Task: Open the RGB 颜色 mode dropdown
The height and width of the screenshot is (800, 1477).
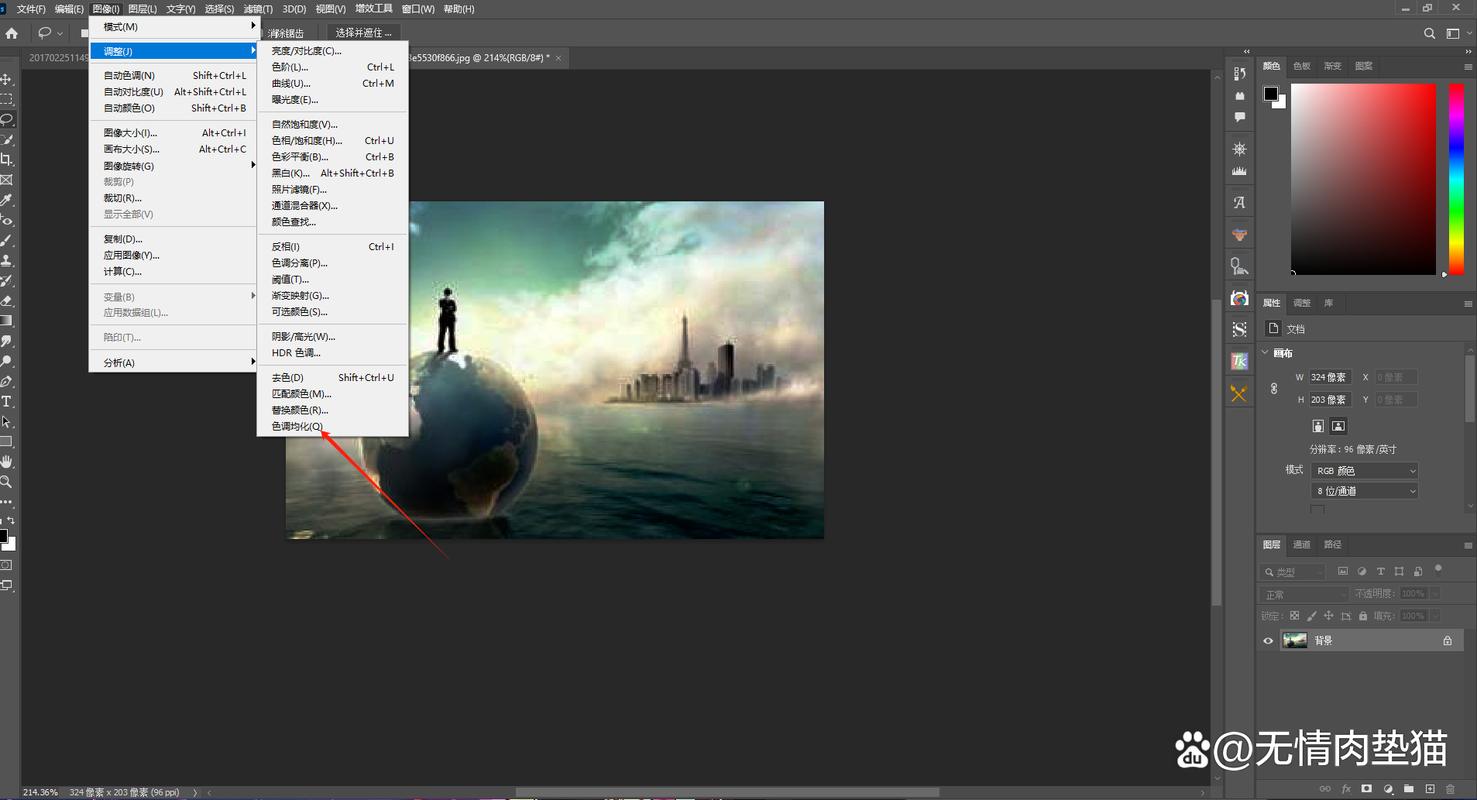Action: (1365, 471)
